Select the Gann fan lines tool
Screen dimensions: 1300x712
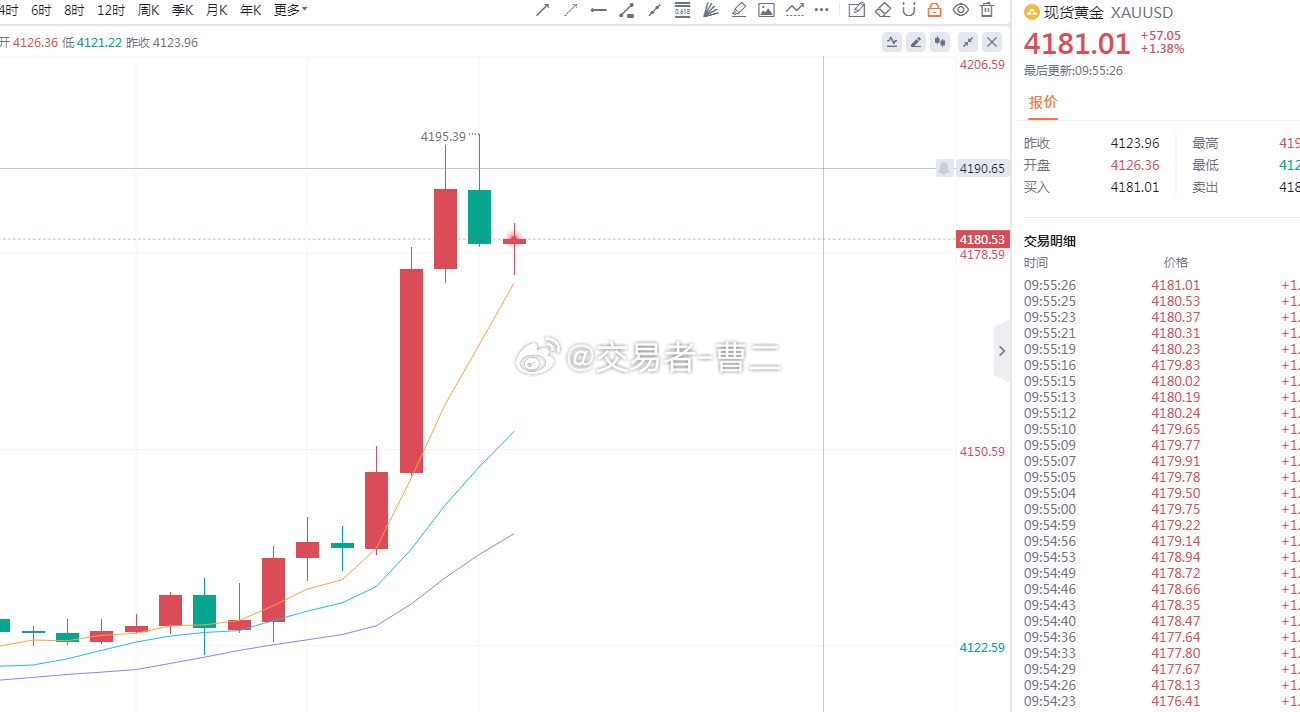711,10
